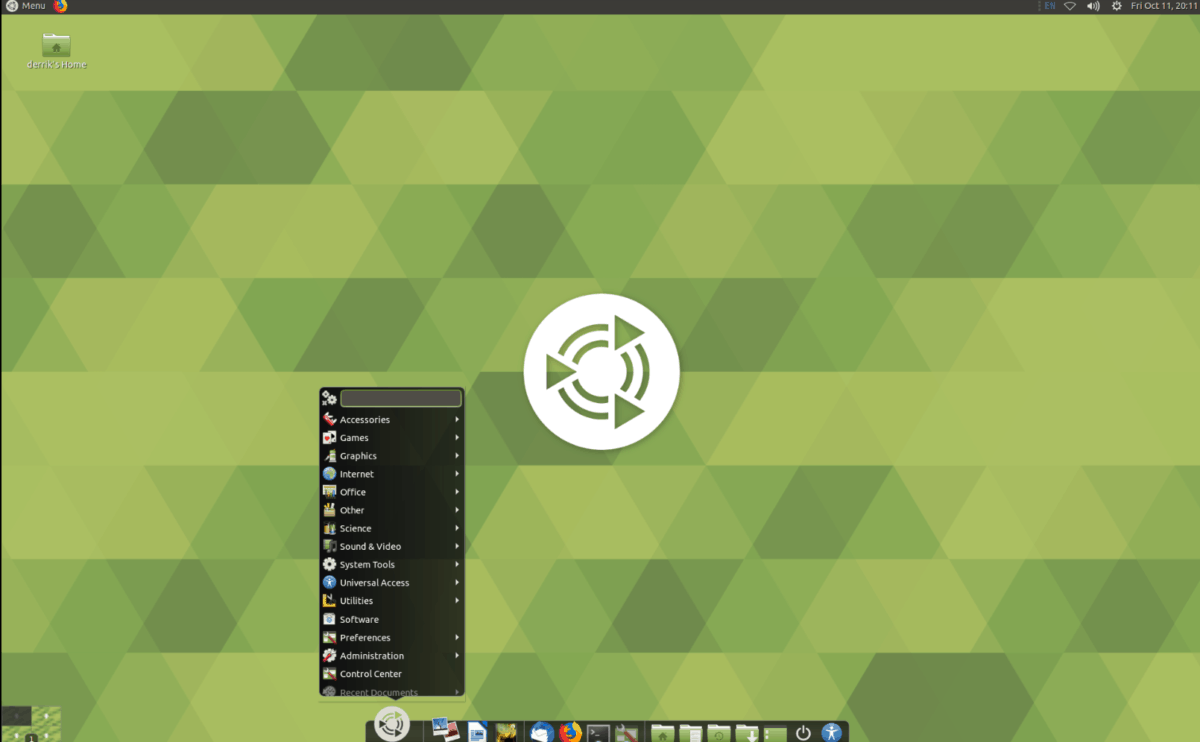Viewport: 1200px width, 742px height.
Task: Open the Wi-Fi network indicator
Action: click(x=1070, y=6)
